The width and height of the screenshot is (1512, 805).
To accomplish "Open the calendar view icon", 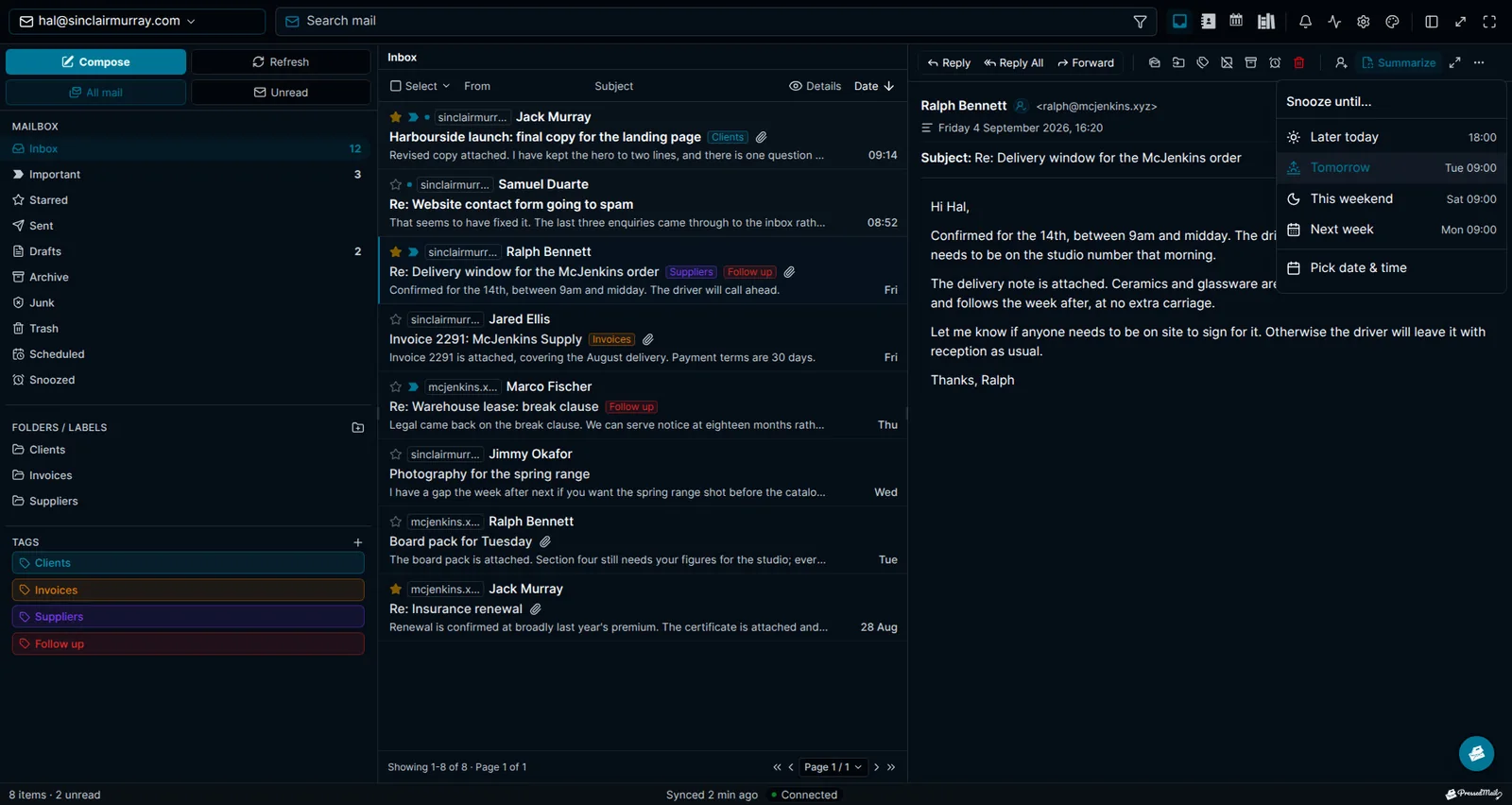I will pyautogui.click(x=1236, y=21).
